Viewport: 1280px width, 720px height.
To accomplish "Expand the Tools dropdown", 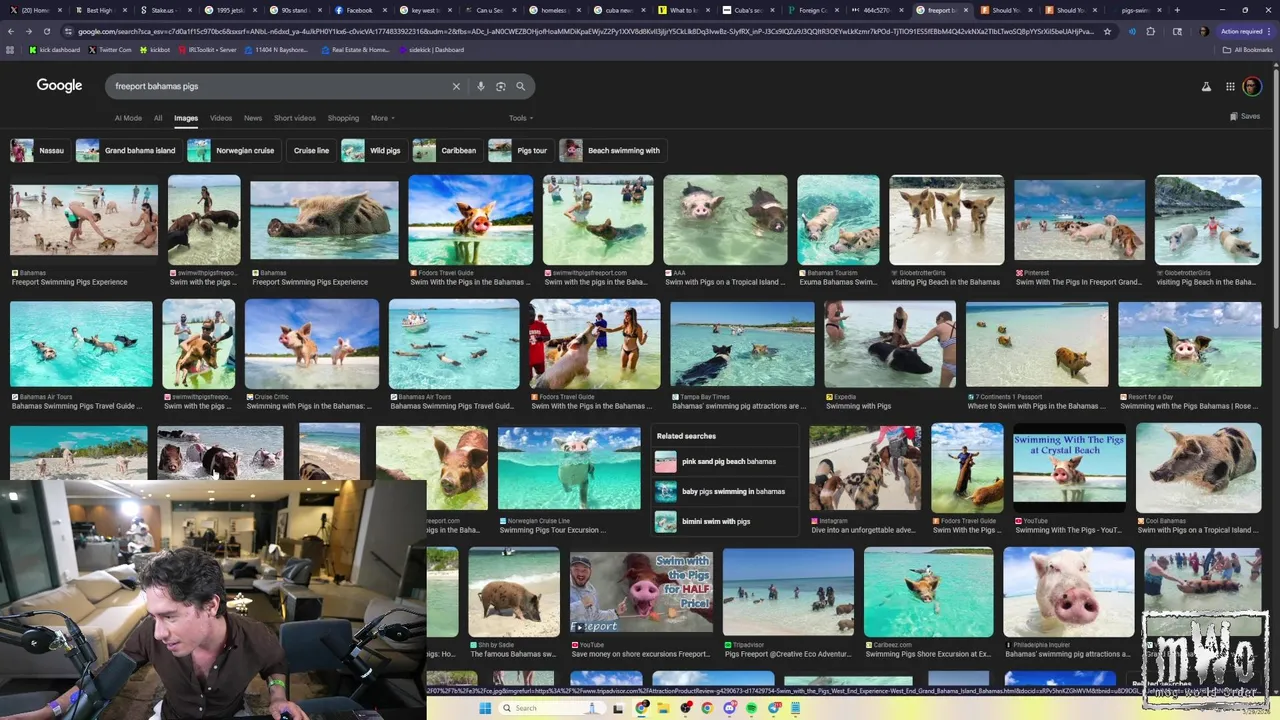I will click(521, 118).
